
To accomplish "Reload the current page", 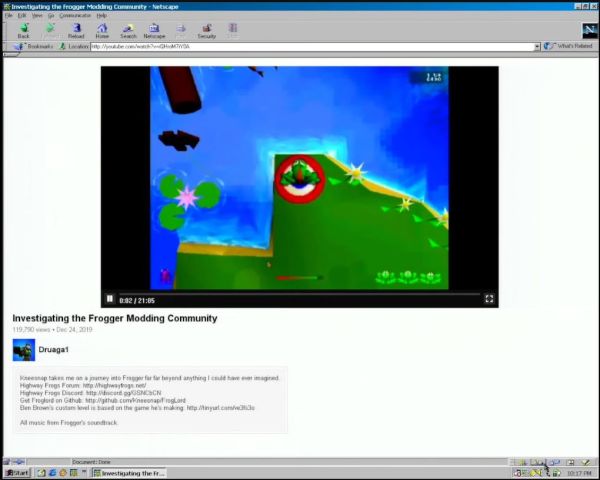I will (x=76, y=30).
